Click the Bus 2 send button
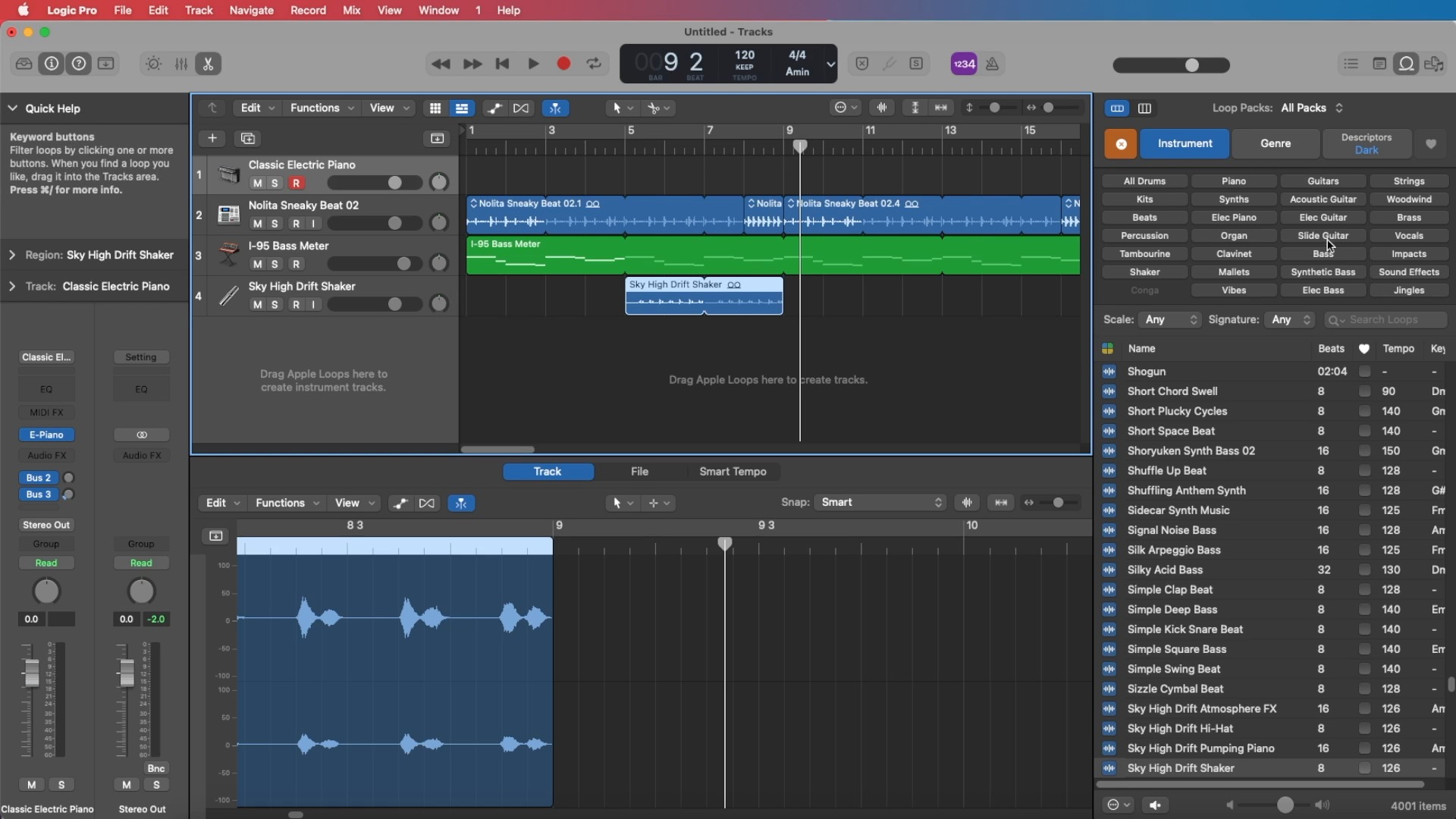 coord(39,479)
